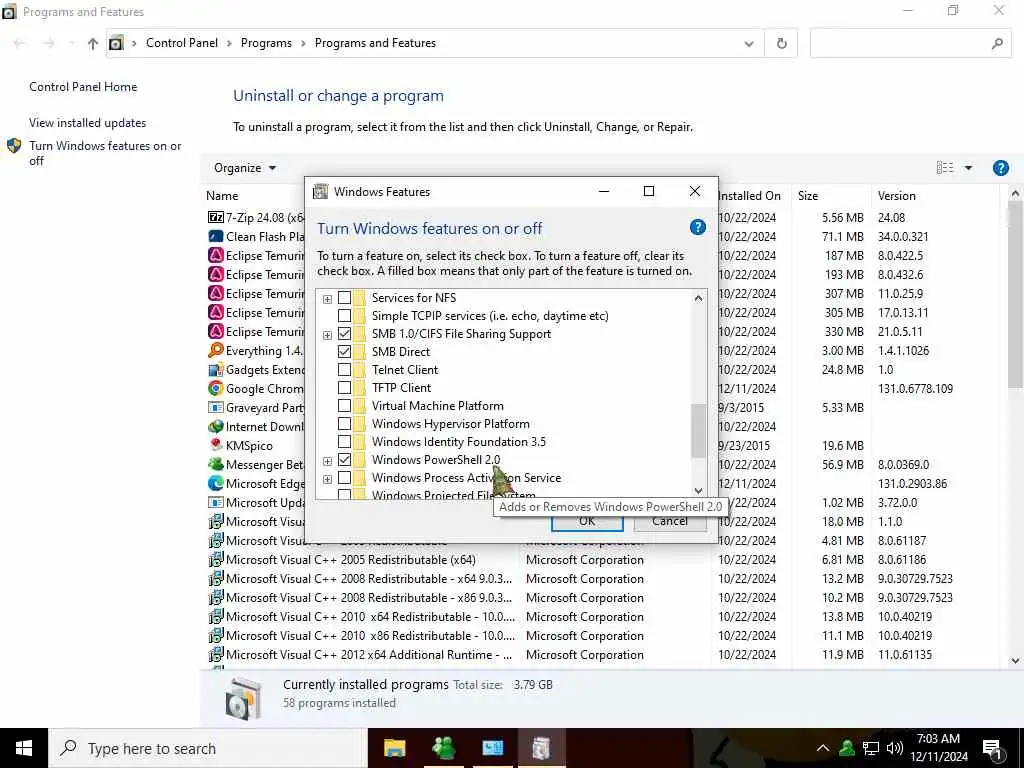Expand the Control Panel breadcrumb chevron
1024x768 pixels.
click(229, 43)
